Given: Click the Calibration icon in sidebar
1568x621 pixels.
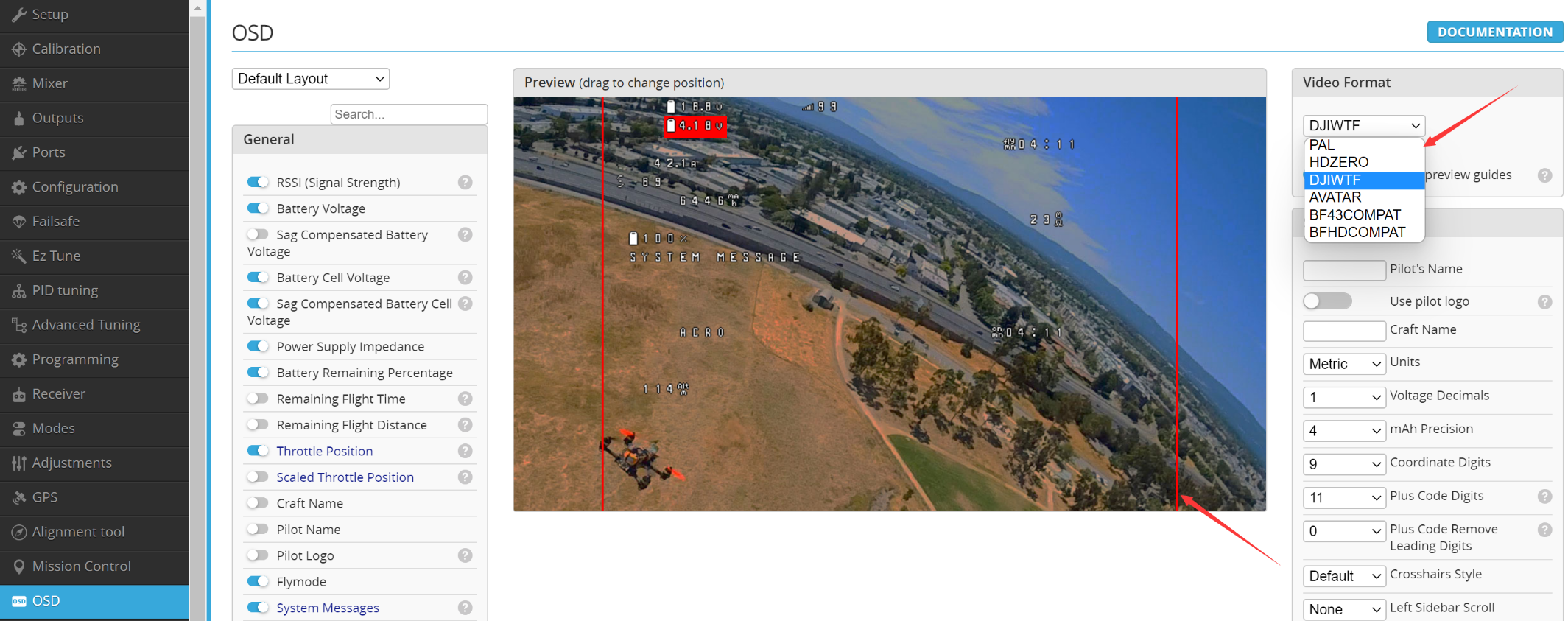Looking at the screenshot, I should (19, 49).
